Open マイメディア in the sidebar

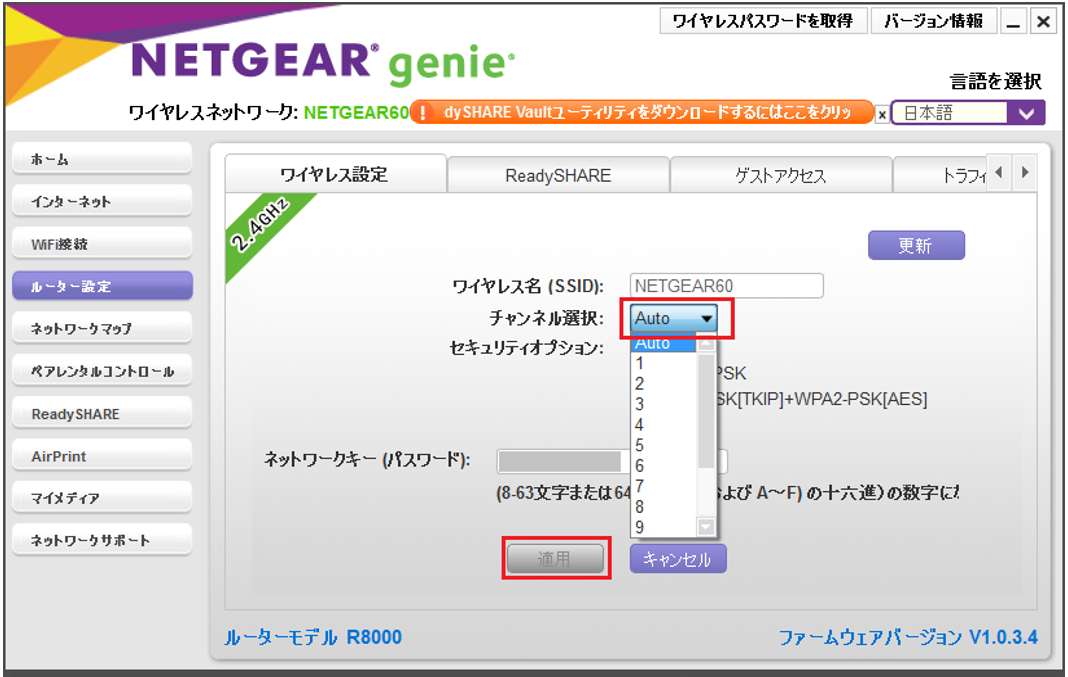point(102,497)
